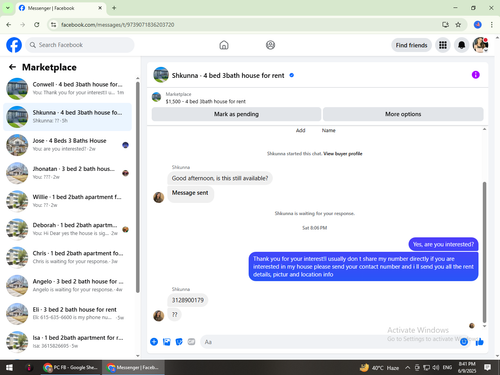Open a new browser tab
This screenshot has height=375, width=500.
click(114, 8)
